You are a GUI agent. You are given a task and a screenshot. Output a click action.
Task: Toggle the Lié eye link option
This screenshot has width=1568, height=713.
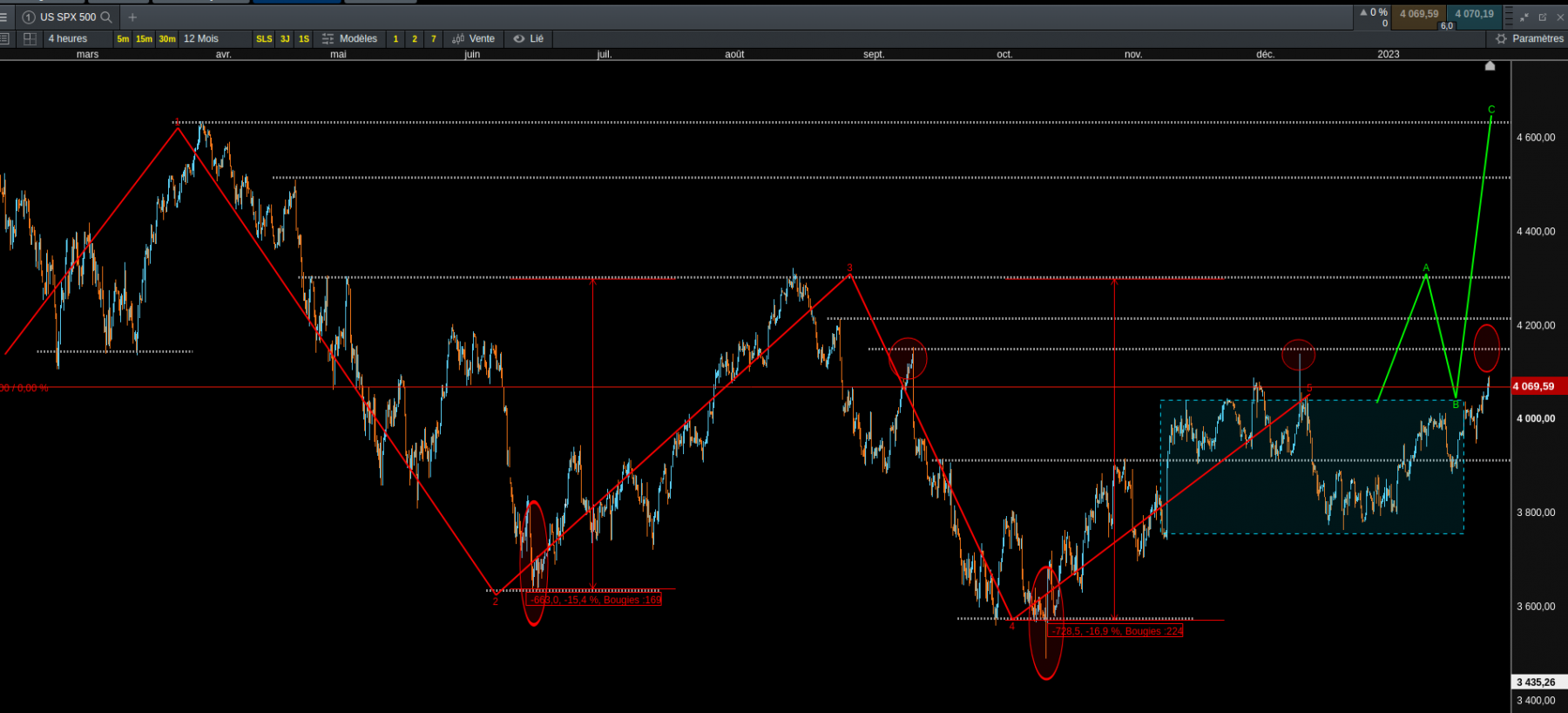pos(529,38)
